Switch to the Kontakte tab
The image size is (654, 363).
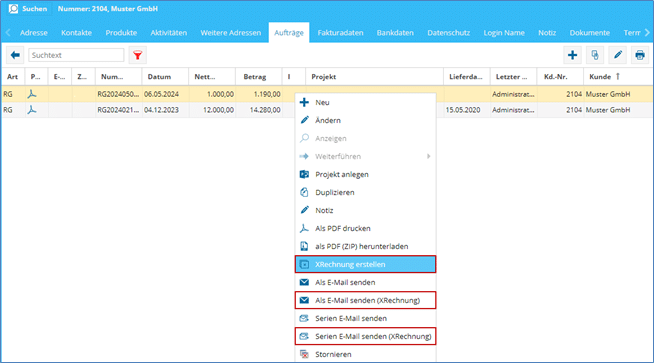pos(76,33)
